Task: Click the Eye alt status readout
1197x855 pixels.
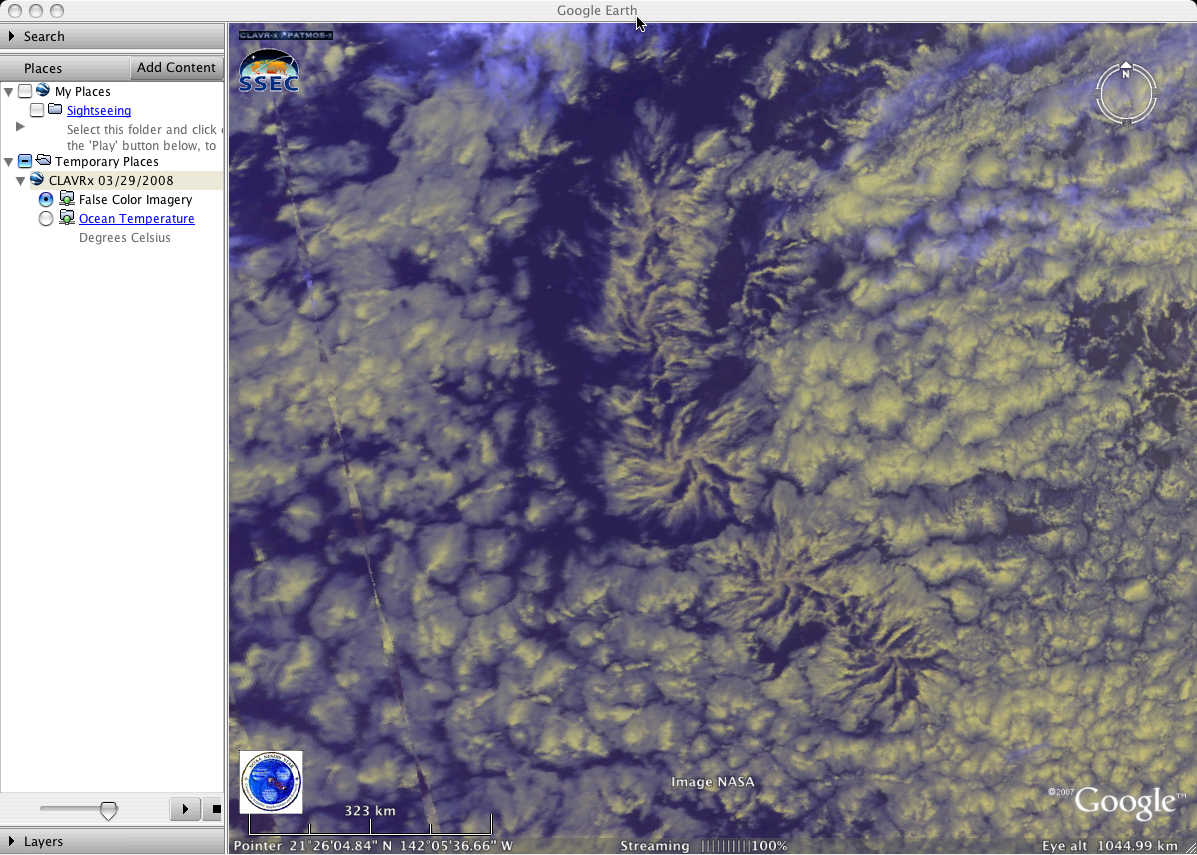Action: coord(1109,846)
